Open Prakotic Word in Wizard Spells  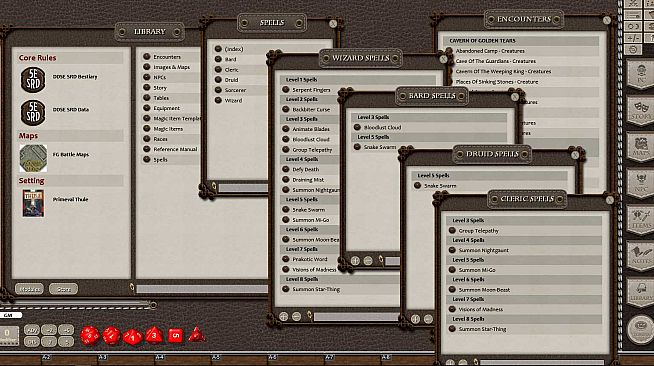(x=309, y=259)
